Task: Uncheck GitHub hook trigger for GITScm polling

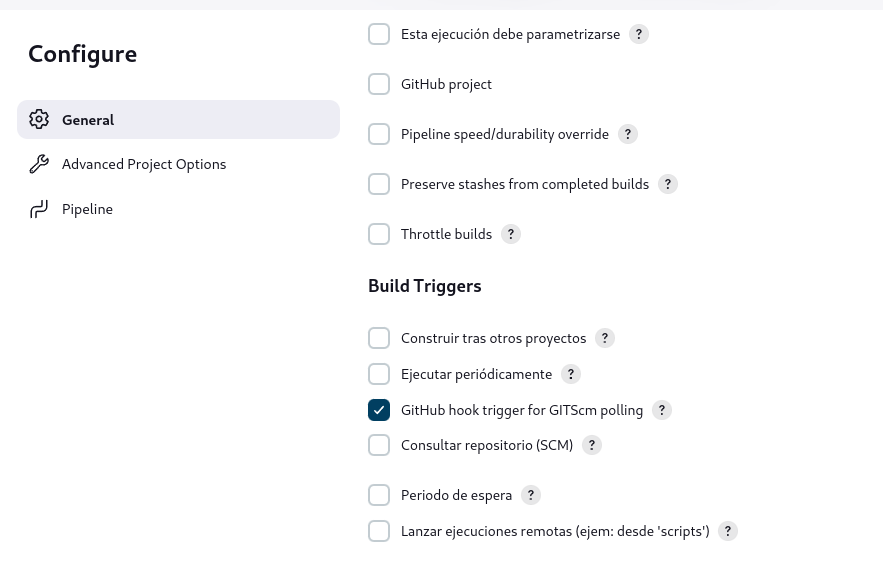Action: [379, 410]
